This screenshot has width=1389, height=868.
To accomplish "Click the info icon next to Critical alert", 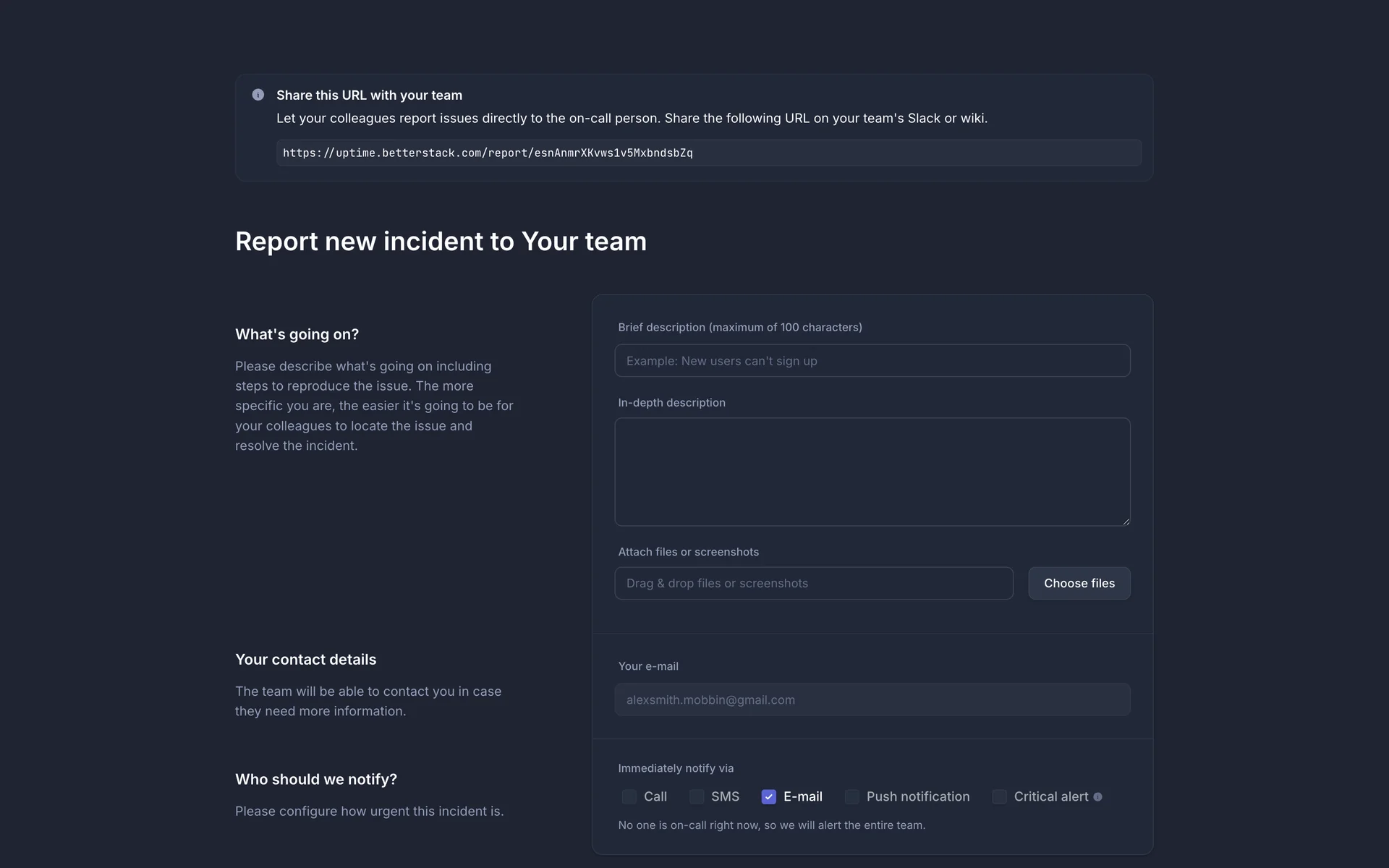I will pos(1097,797).
